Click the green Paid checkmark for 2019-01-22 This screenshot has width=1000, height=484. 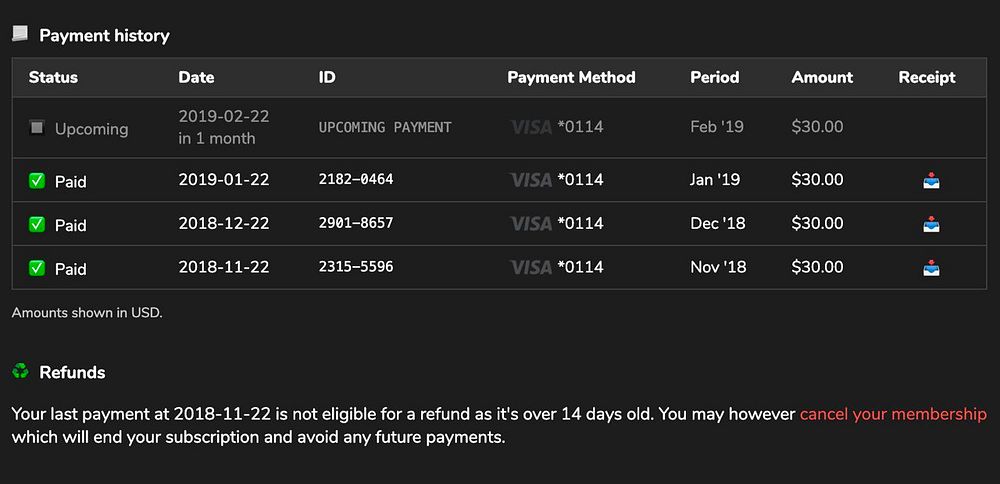37,181
